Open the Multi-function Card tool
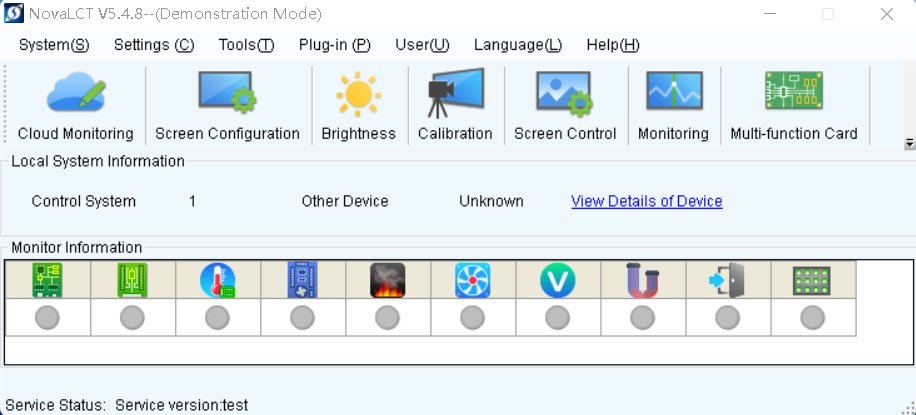This screenshot has height=415, width=916. point(794,106)
